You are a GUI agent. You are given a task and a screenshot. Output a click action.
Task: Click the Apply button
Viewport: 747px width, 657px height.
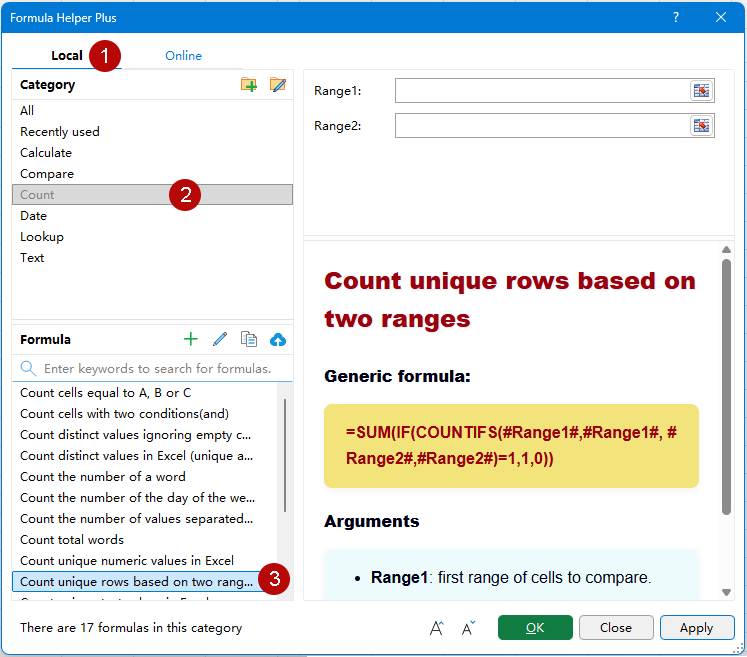697,627
